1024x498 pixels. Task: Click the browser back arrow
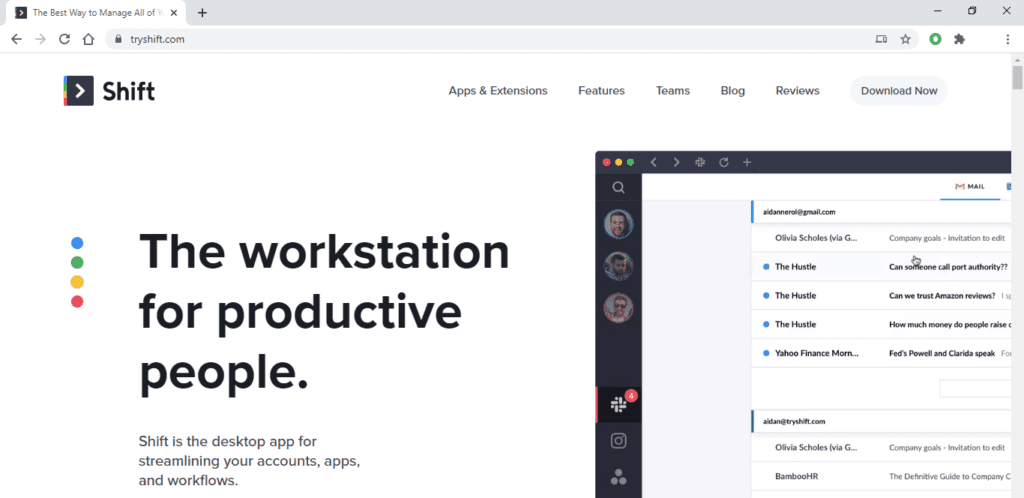click(16, 39)
